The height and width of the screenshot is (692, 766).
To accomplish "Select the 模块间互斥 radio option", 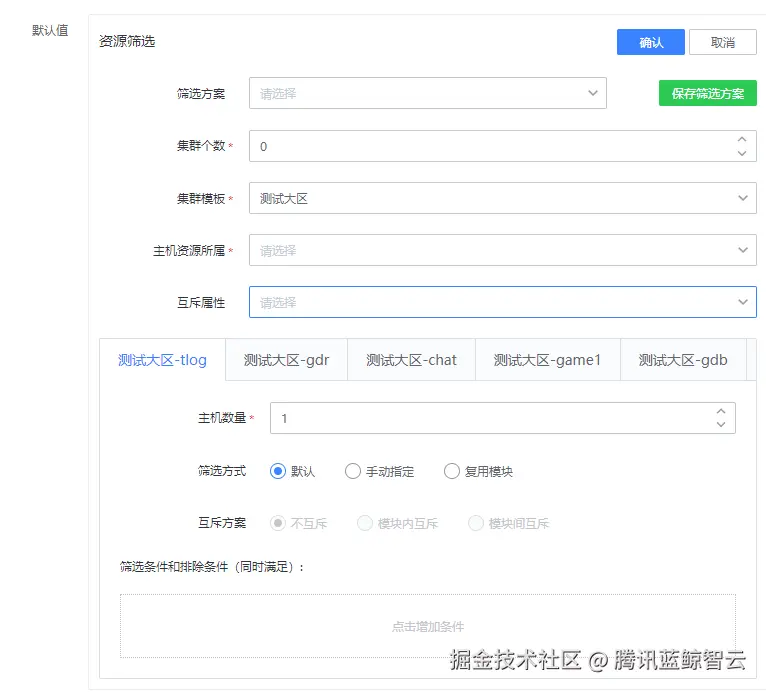I will (476, 523).
